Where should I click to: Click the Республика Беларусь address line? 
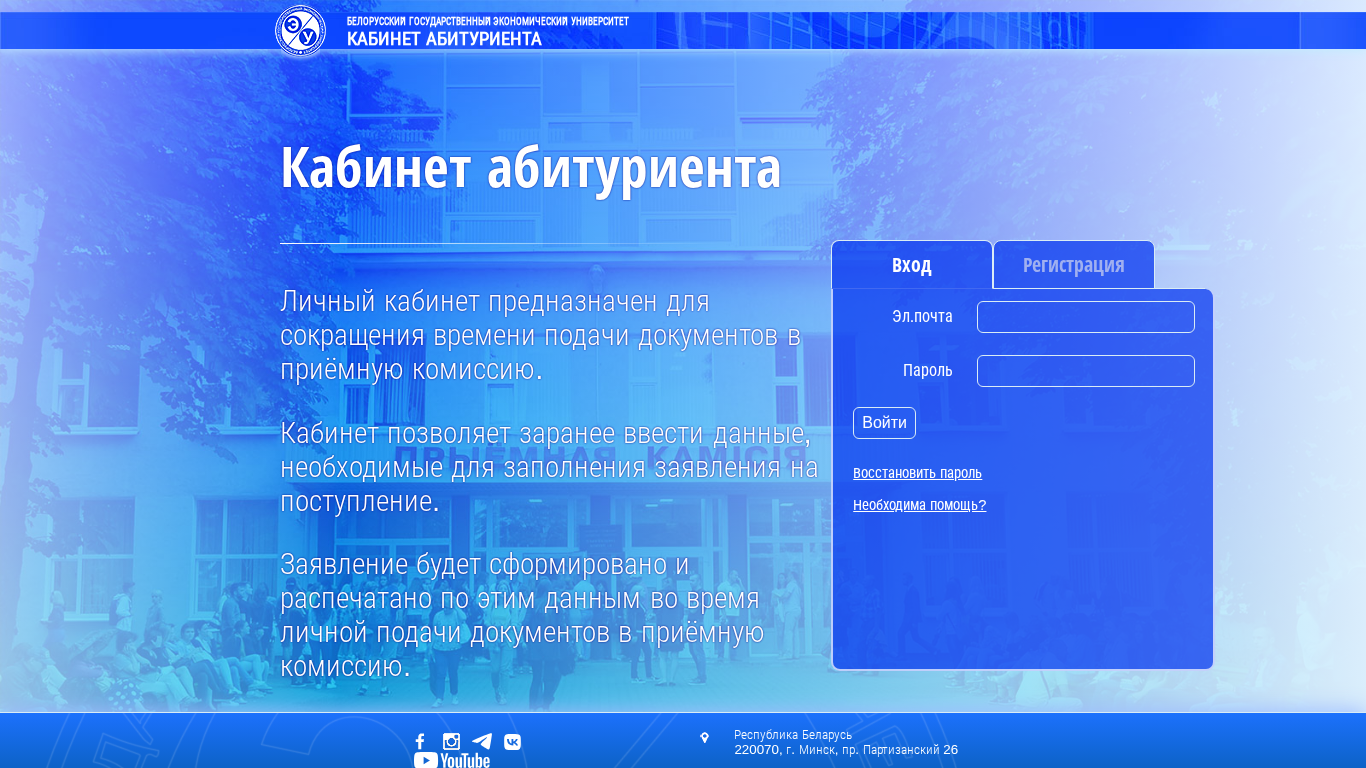click(x=793, y=735)
